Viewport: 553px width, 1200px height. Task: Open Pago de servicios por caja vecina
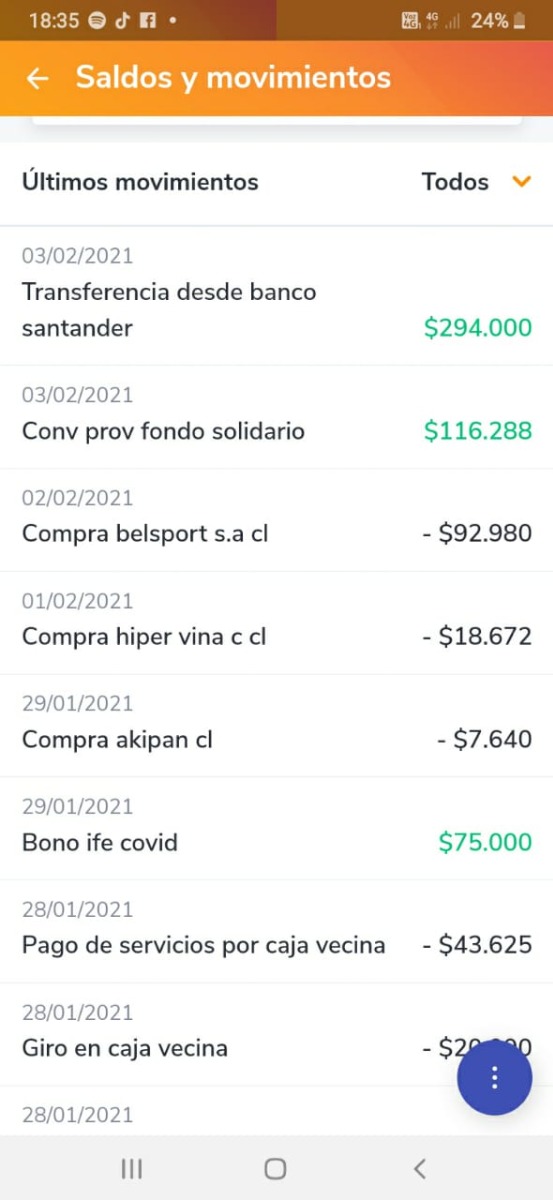(276, 932)
